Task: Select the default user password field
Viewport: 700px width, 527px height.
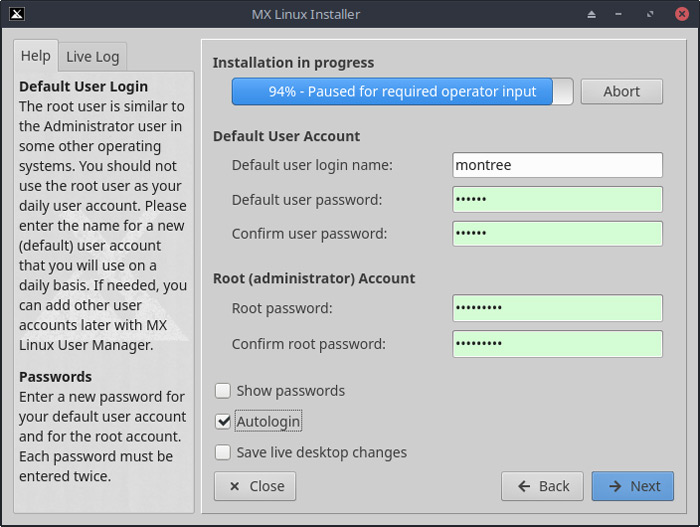Action: pyautogui.click(x=557, y=200)
